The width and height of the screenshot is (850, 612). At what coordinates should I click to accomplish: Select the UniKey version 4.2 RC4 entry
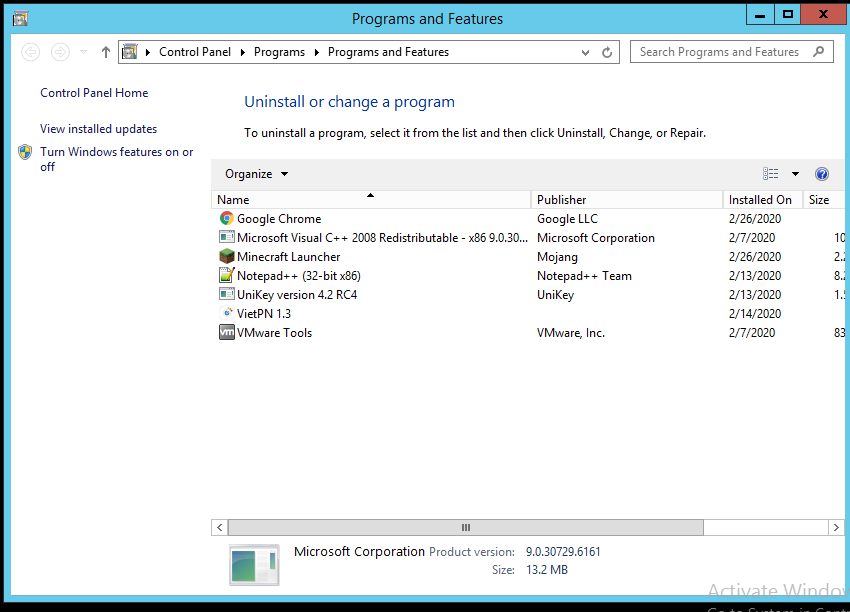click(297, 294)
